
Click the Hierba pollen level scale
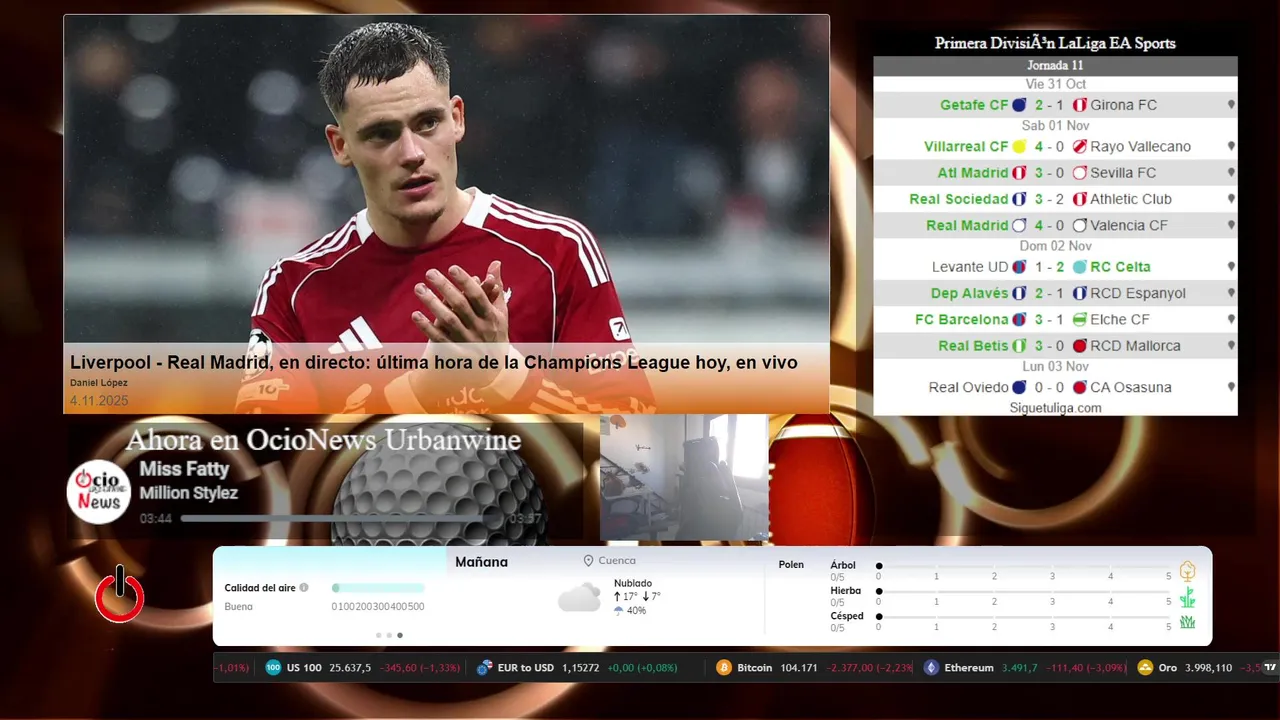1024,592
